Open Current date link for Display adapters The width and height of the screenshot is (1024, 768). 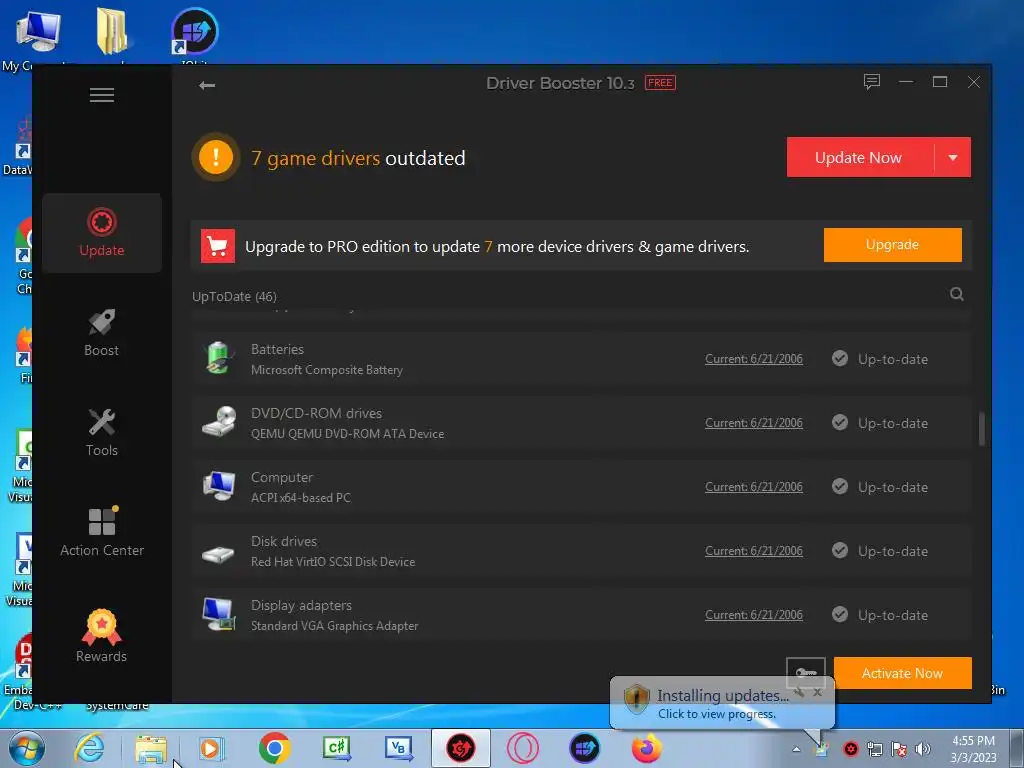754,615
